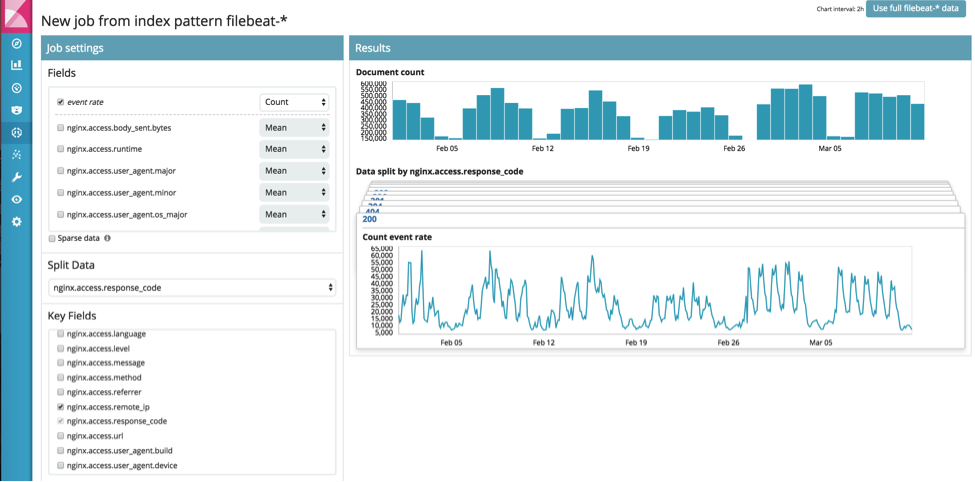Click the Job settings panel header
975x482 pixels.
click(192, 48)
